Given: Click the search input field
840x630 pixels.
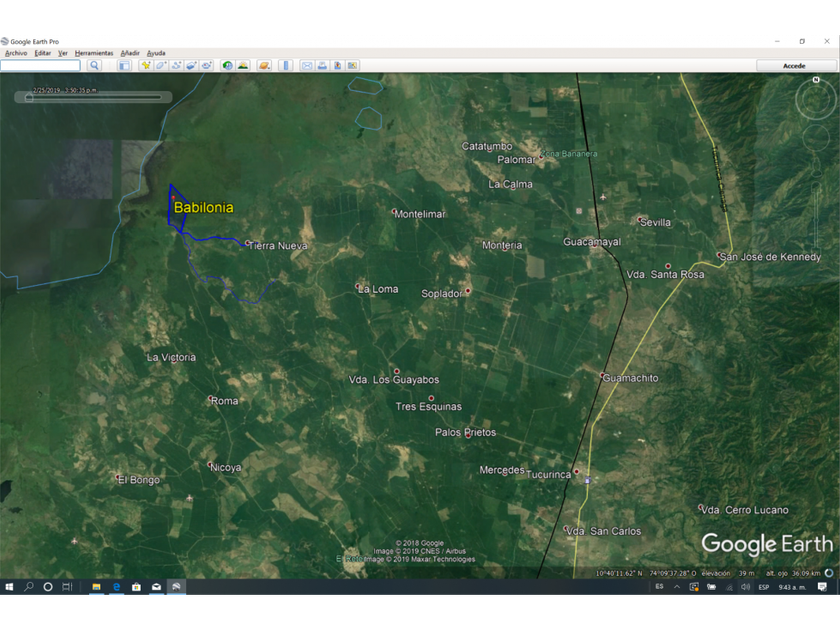Looking at the screenshot, I should pyautogui.click(x=41, y=65).
